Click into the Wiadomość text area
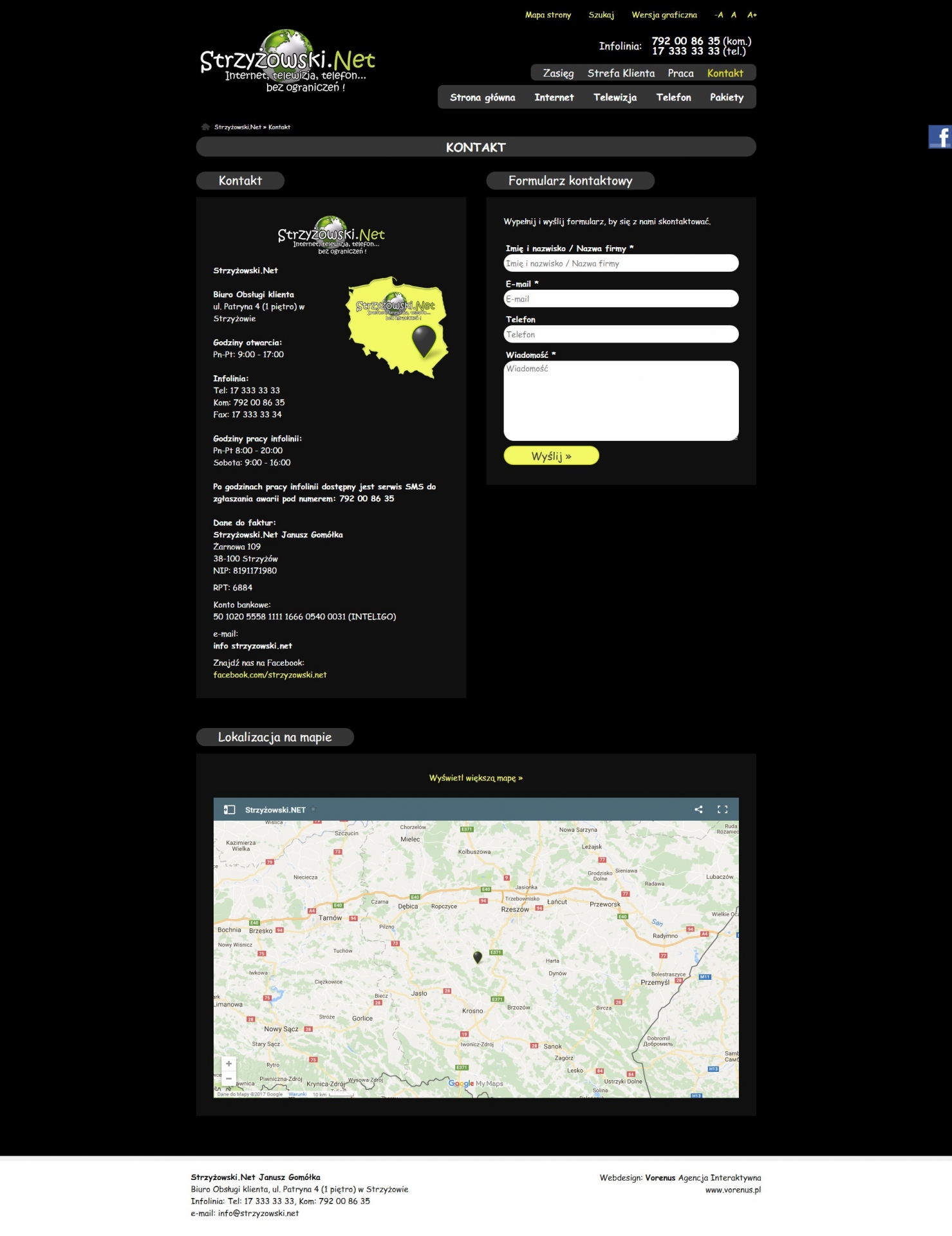 coord(621,400)
